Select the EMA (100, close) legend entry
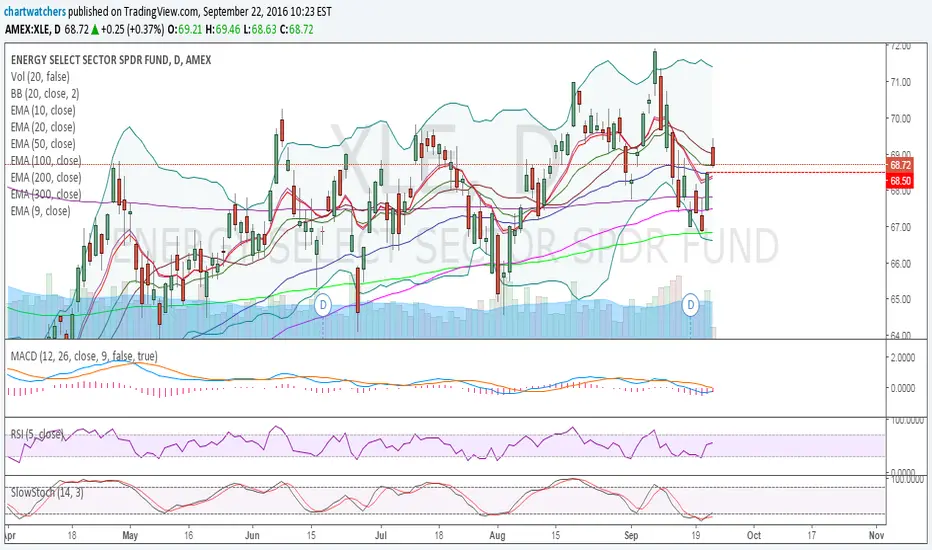932x550 pixels. [46, 161]
